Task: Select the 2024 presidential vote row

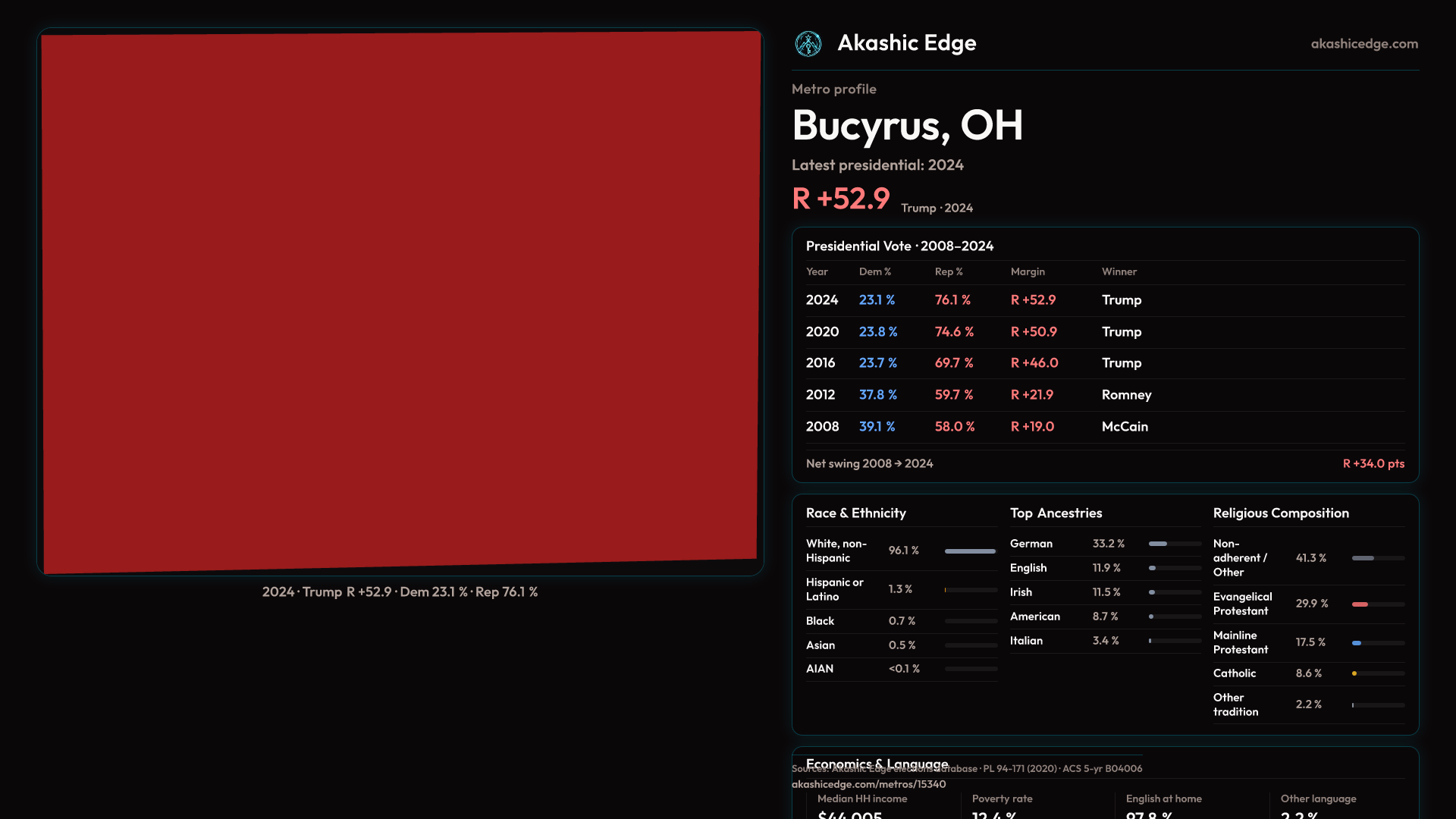Action: 1105,300
